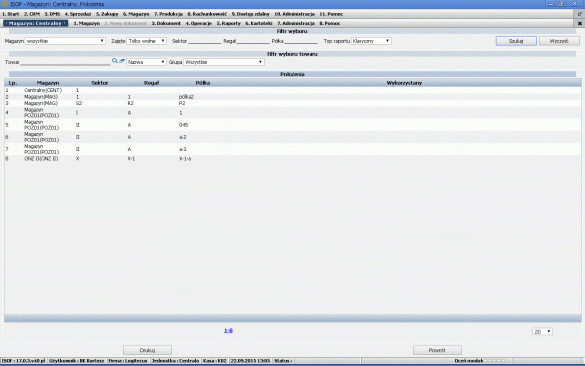The height and width of the screenshot is (366, 585).
Task: Open the Magazyn warehouse dropdown
Action: (x=65, y=41)
